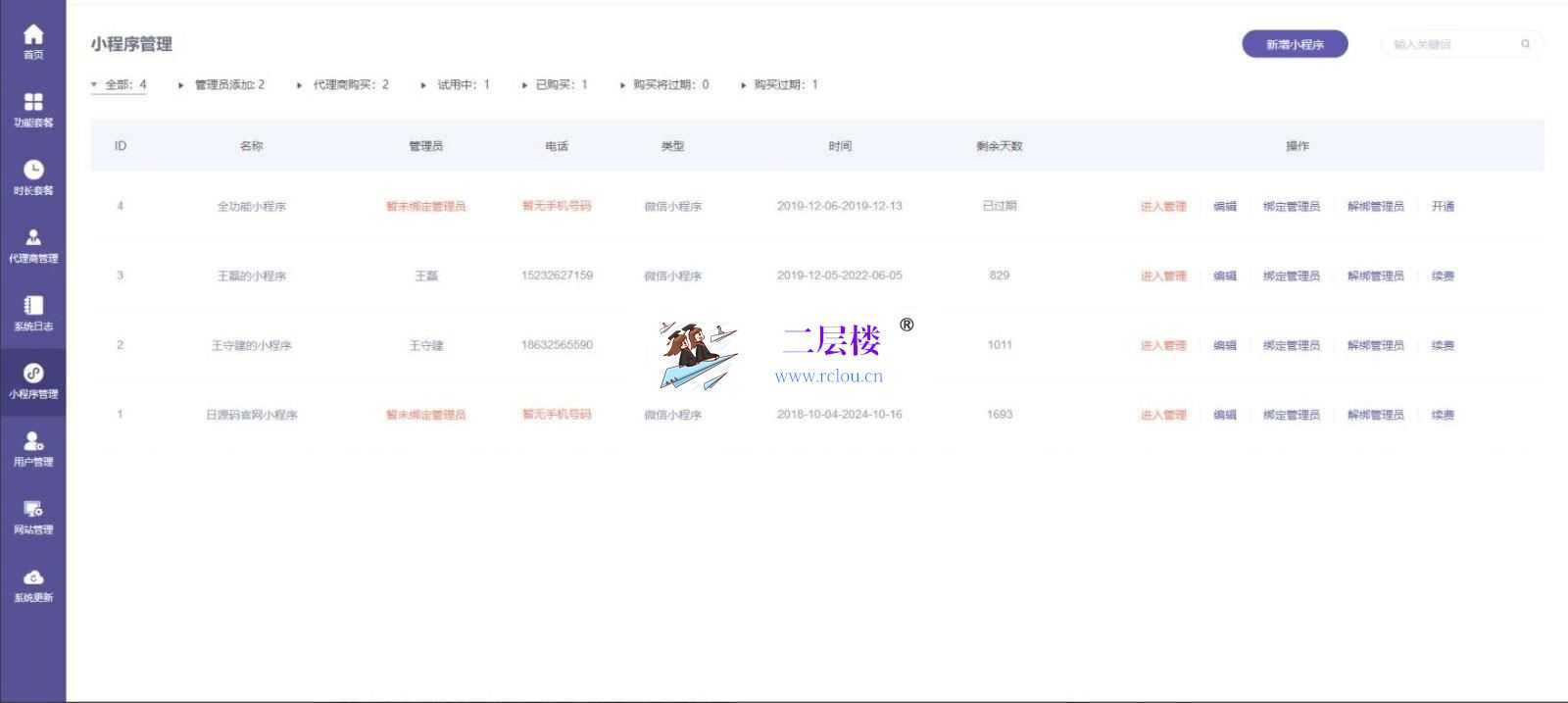Click 续费 for 王守建的小程序 row
The width and height of the screenshot is (1568, 703).
pyautogui.click(x=1443, y=346)
